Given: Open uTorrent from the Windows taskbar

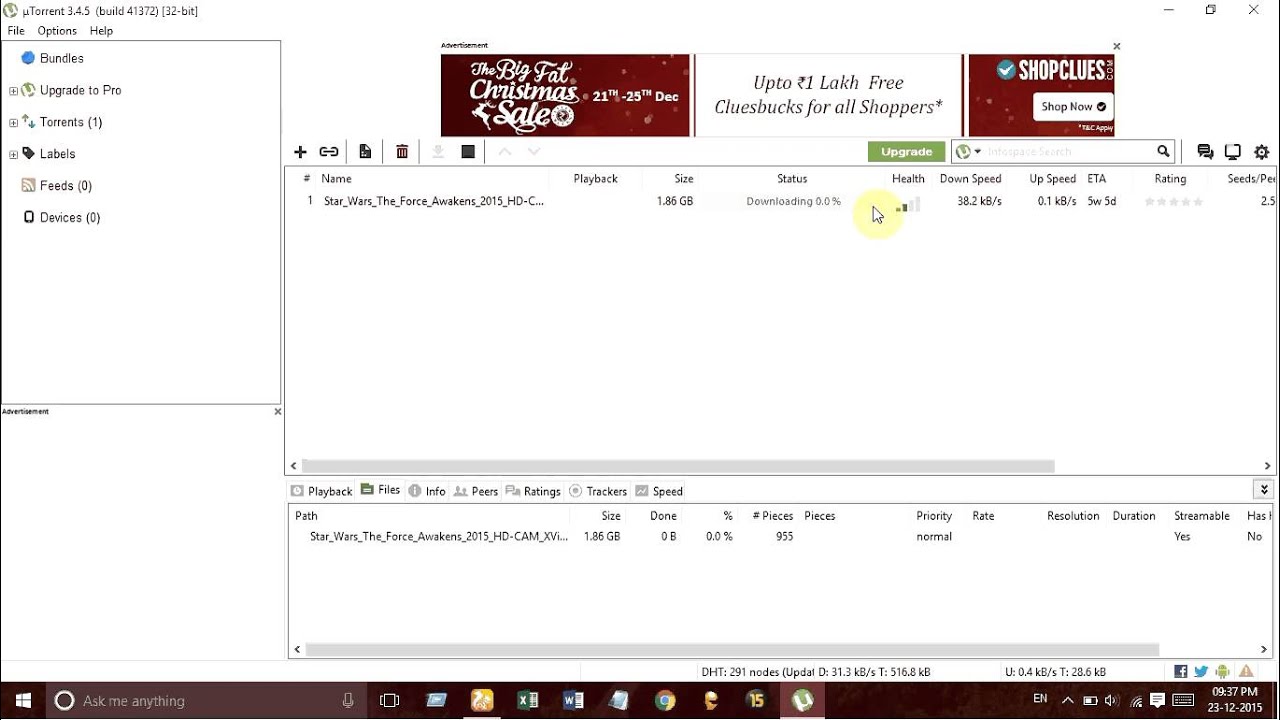Looking at the screenshot, I should [x=803, y=701].
